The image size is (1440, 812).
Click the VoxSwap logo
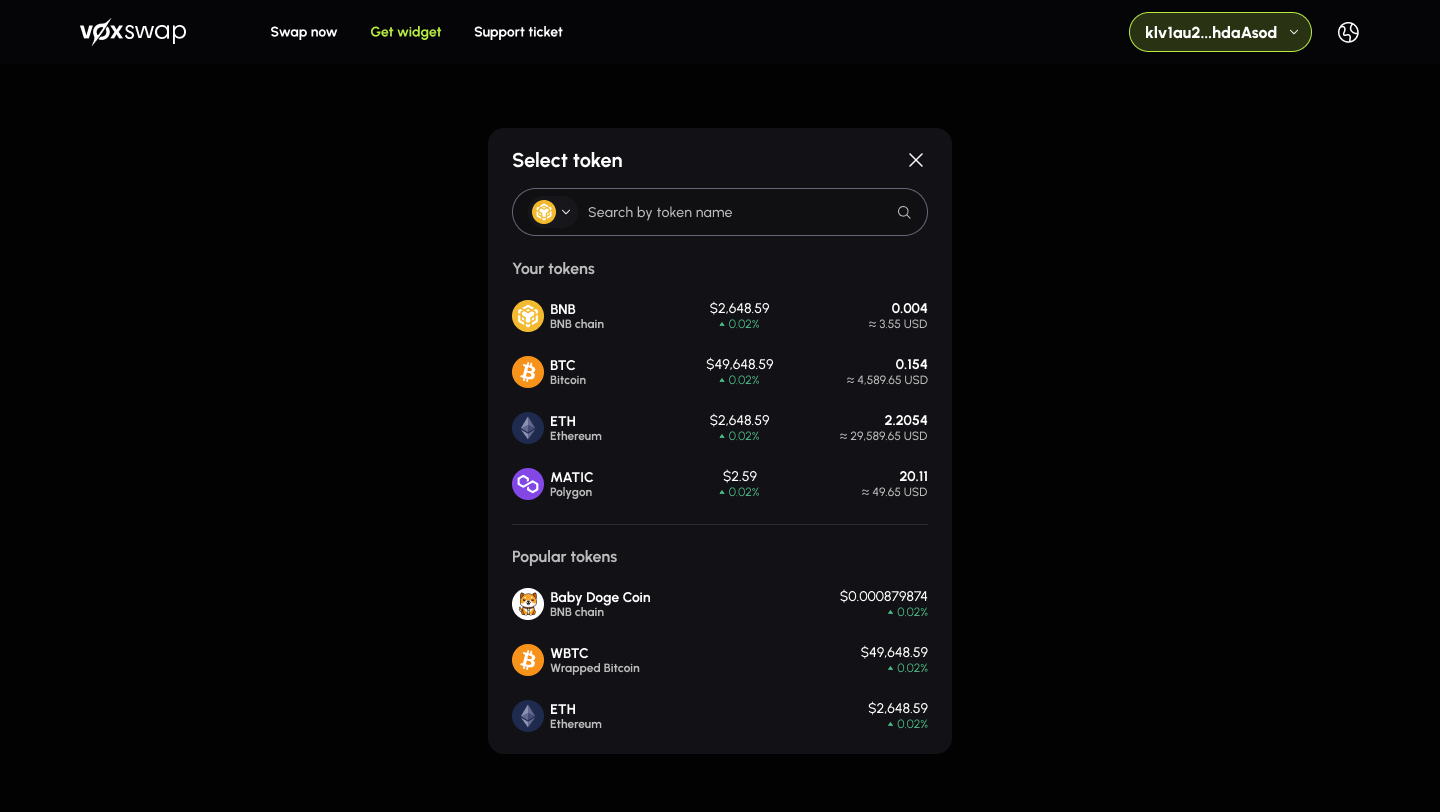[133, 32]
